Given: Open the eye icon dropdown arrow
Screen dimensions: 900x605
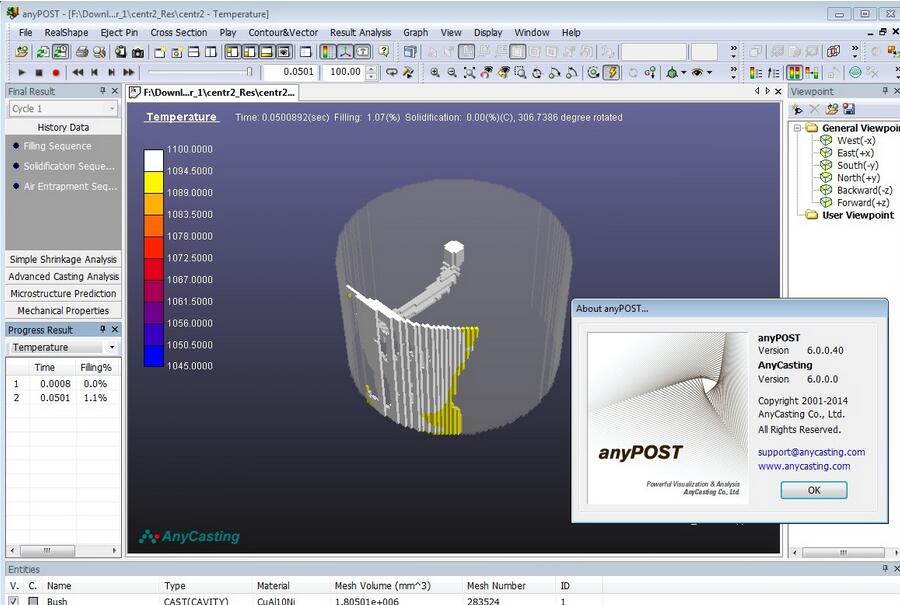Looking at the screenshot, I should point(710,72).
